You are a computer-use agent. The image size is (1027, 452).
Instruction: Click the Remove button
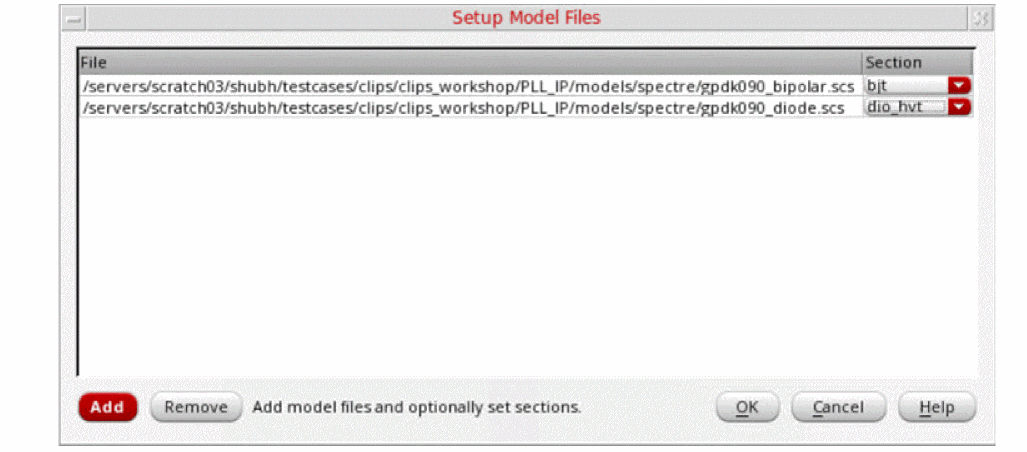196,407
